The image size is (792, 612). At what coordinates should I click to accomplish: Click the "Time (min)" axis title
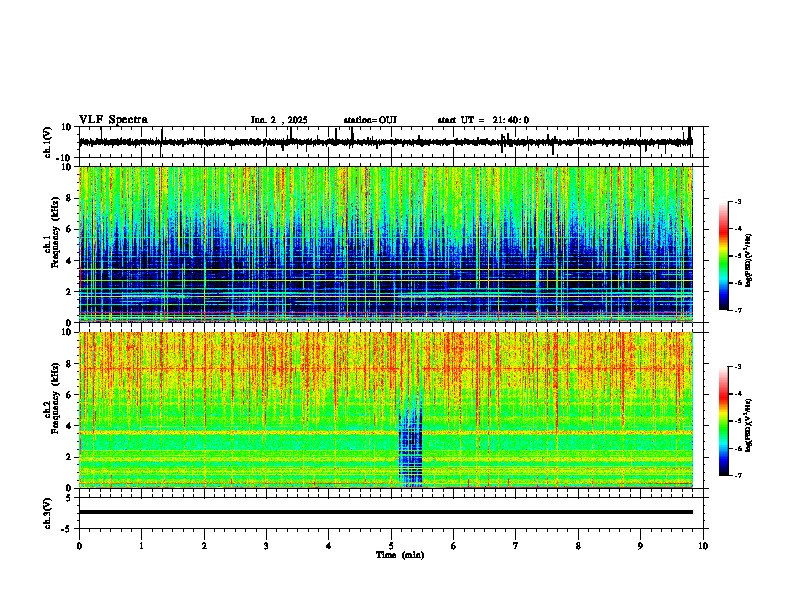point(400,555)
